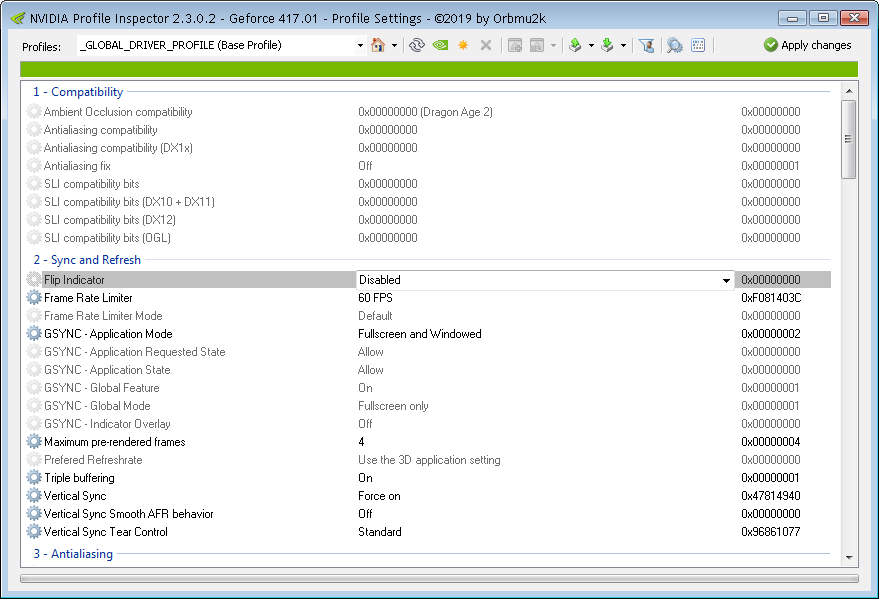Select GSYNC - Application Requested State row

point(428,351)
